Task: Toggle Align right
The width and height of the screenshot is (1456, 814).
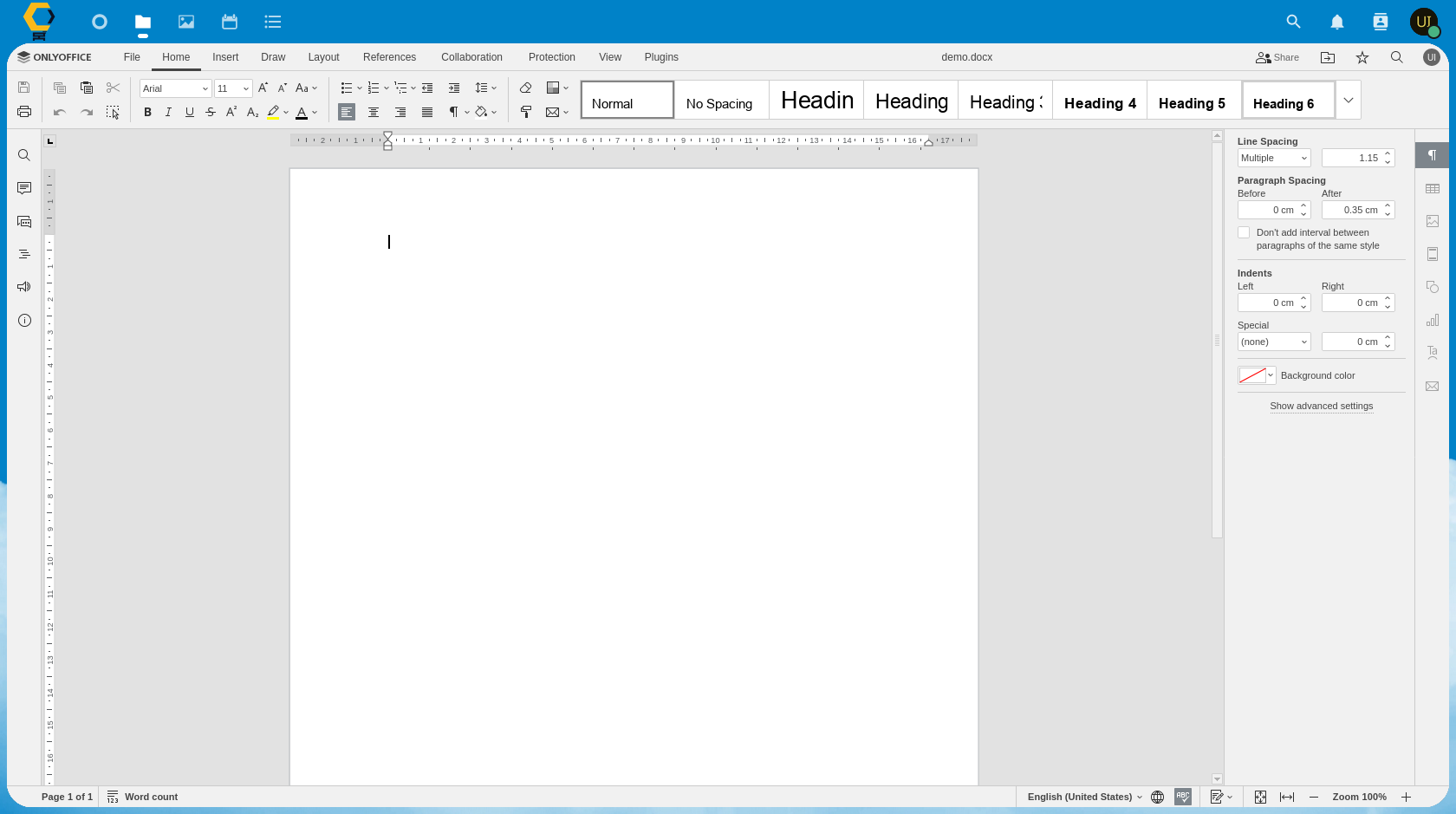Action: (x=400, y=112)
